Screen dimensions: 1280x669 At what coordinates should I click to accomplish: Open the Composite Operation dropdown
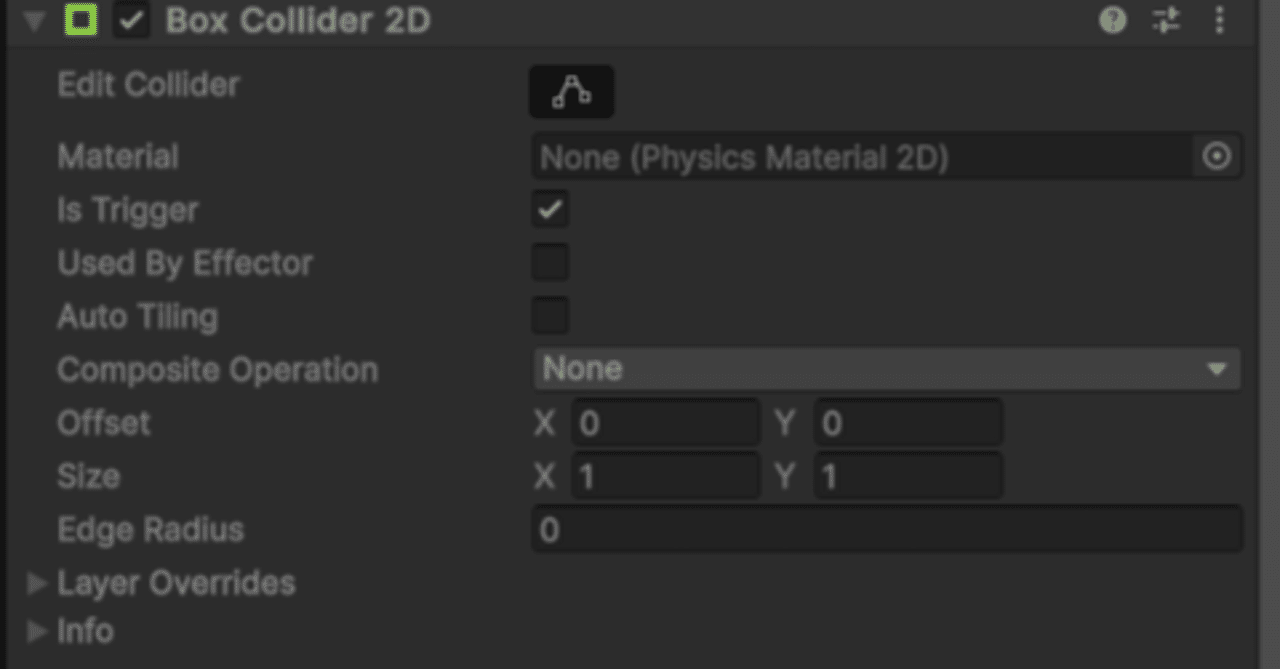[880, 369]
